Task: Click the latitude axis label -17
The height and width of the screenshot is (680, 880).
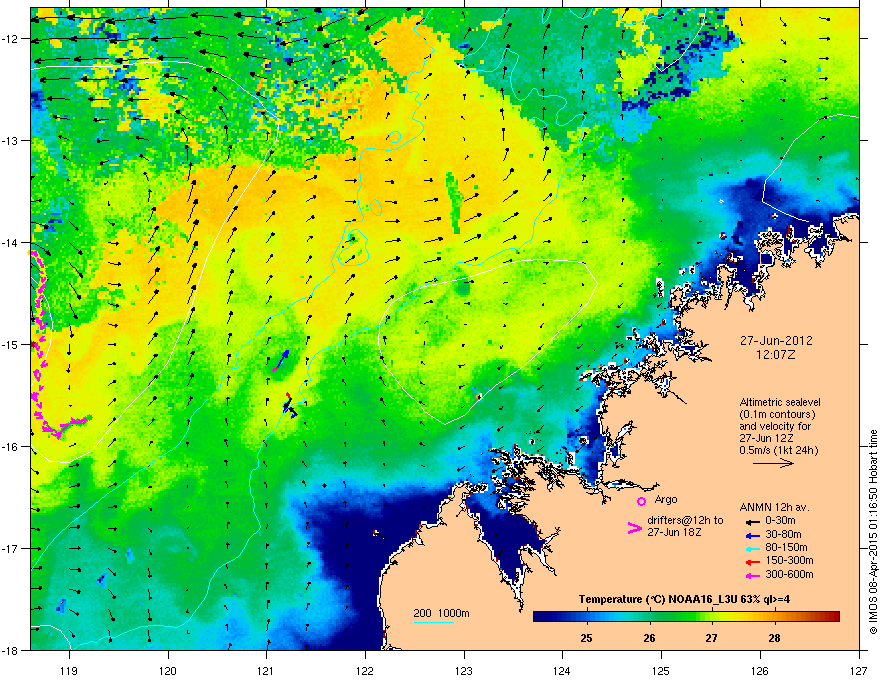Action: [x=10, y=548]
